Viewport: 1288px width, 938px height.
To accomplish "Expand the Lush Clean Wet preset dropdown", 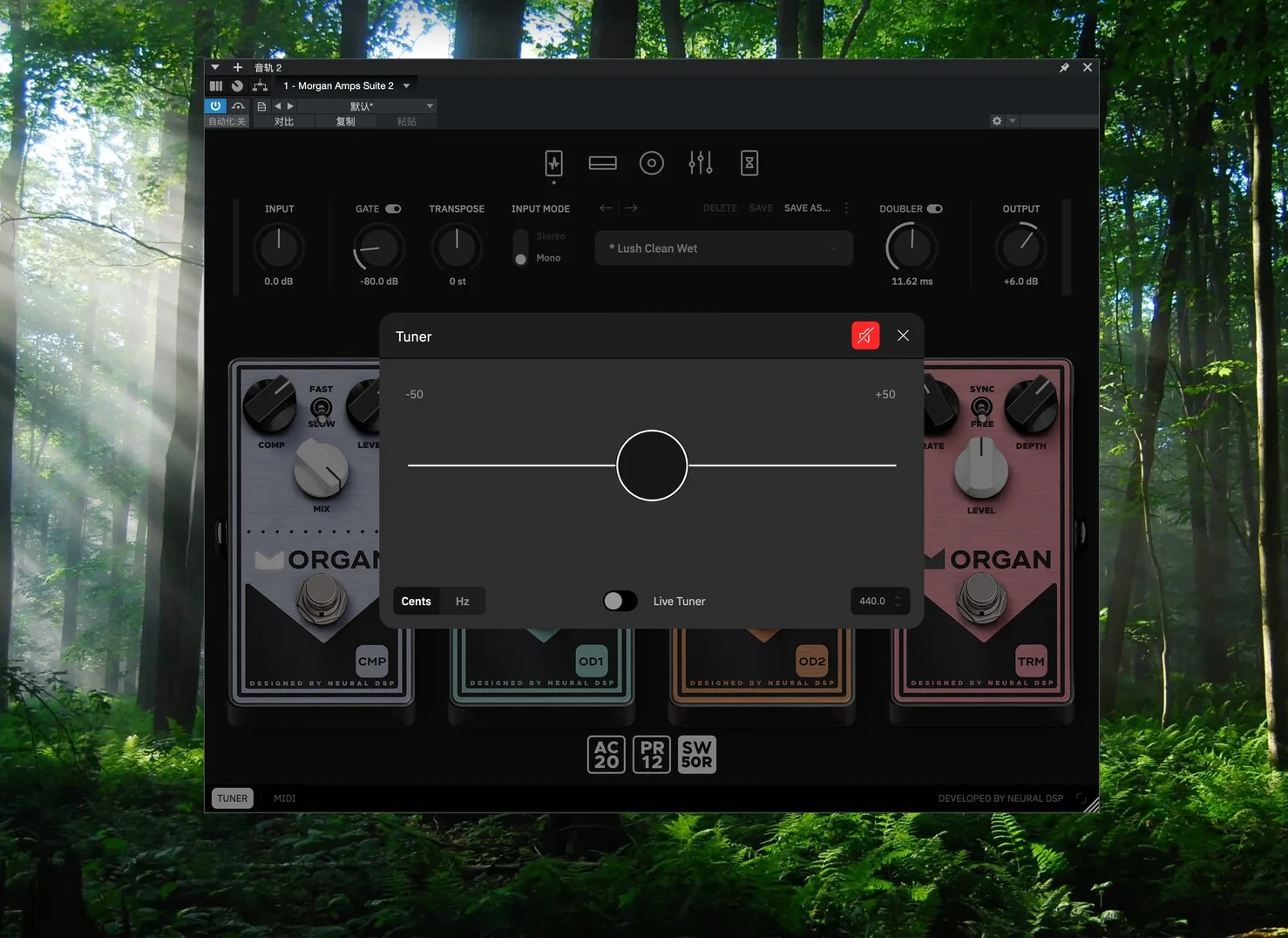I will tap(834, 248).
